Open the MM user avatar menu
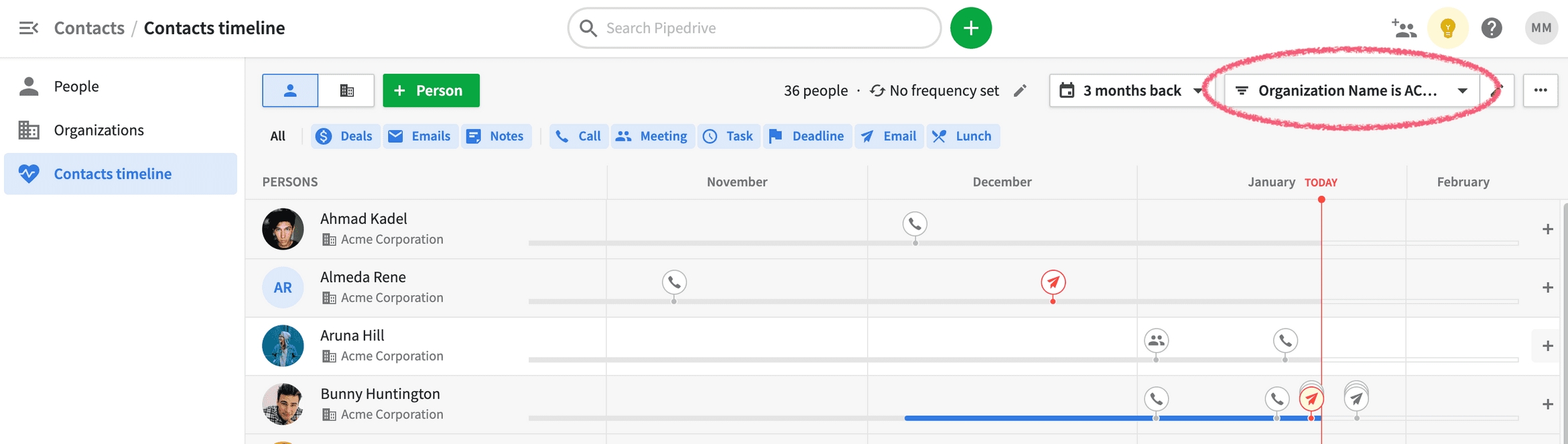The image size is (1568, 444). (1541, 28)
